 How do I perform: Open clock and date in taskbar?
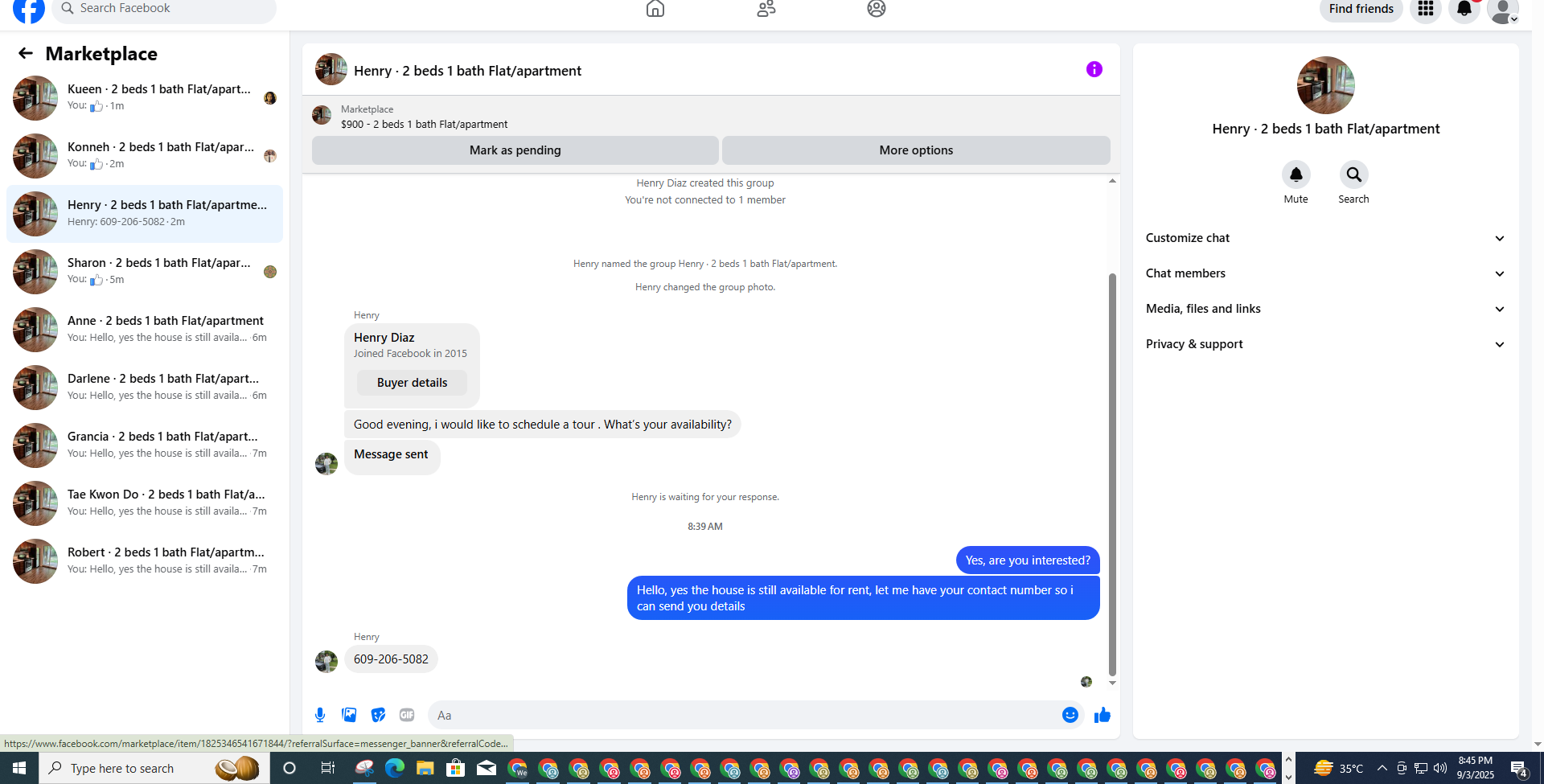pos(1476,768)
